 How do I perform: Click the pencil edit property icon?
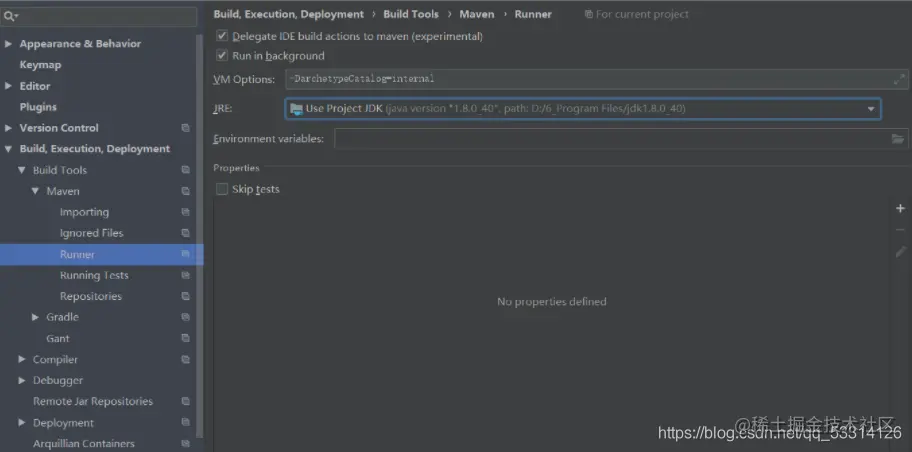[x=900, y=252]
